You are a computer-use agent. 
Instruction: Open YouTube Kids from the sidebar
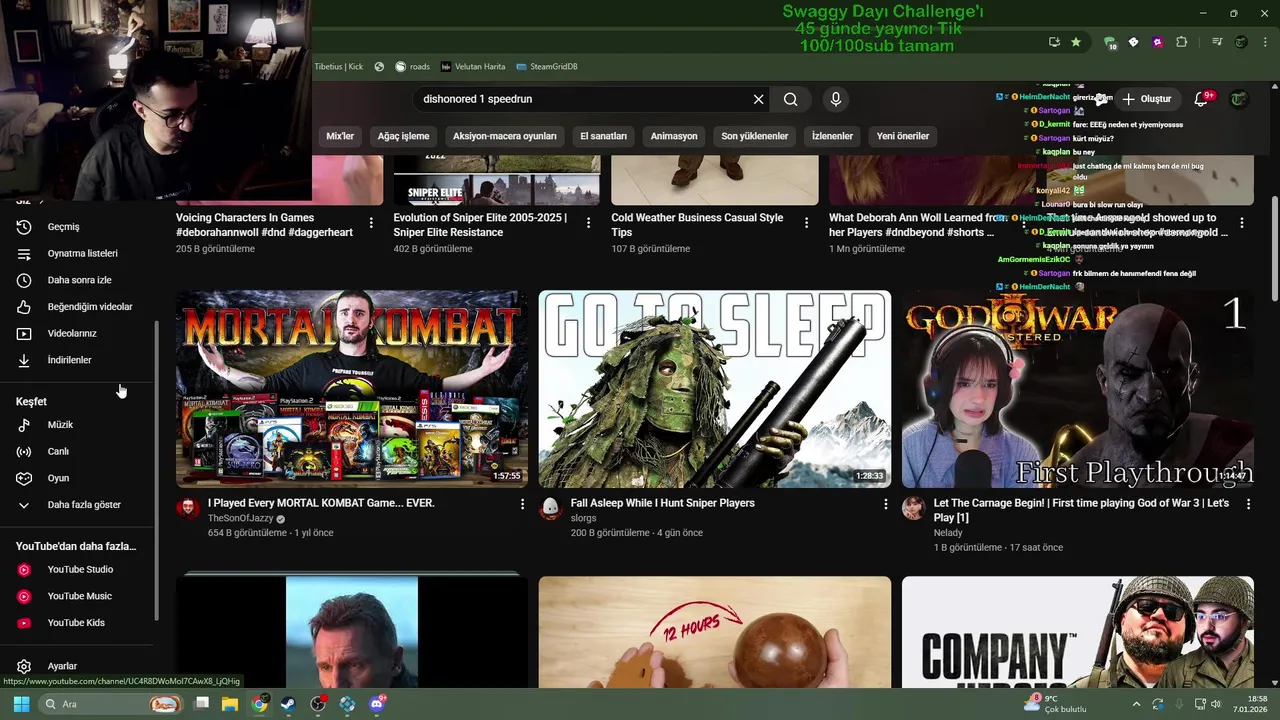(x=78, y=623)
